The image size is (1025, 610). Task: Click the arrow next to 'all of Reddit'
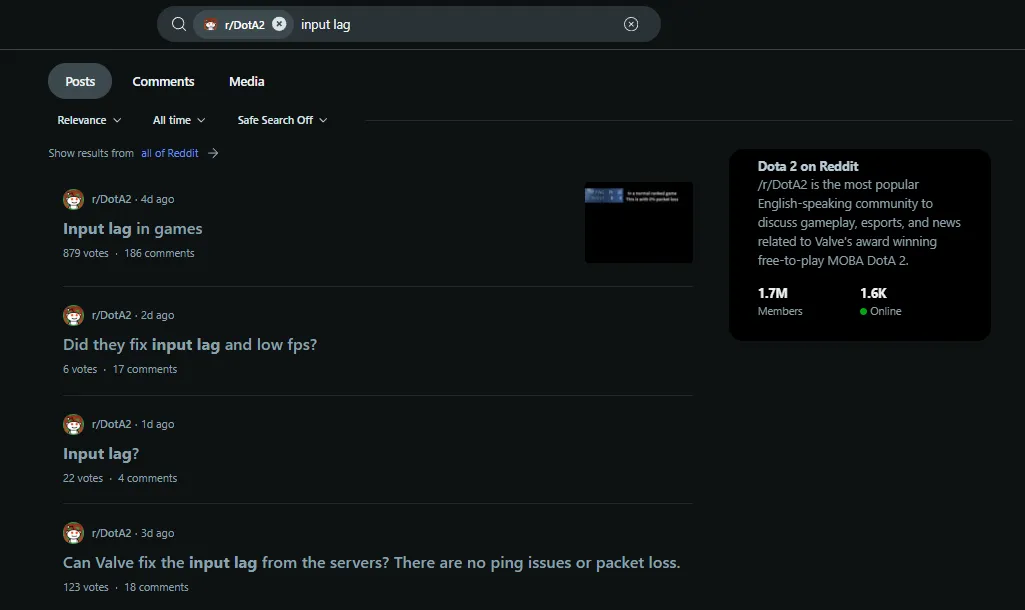point(213,153)
